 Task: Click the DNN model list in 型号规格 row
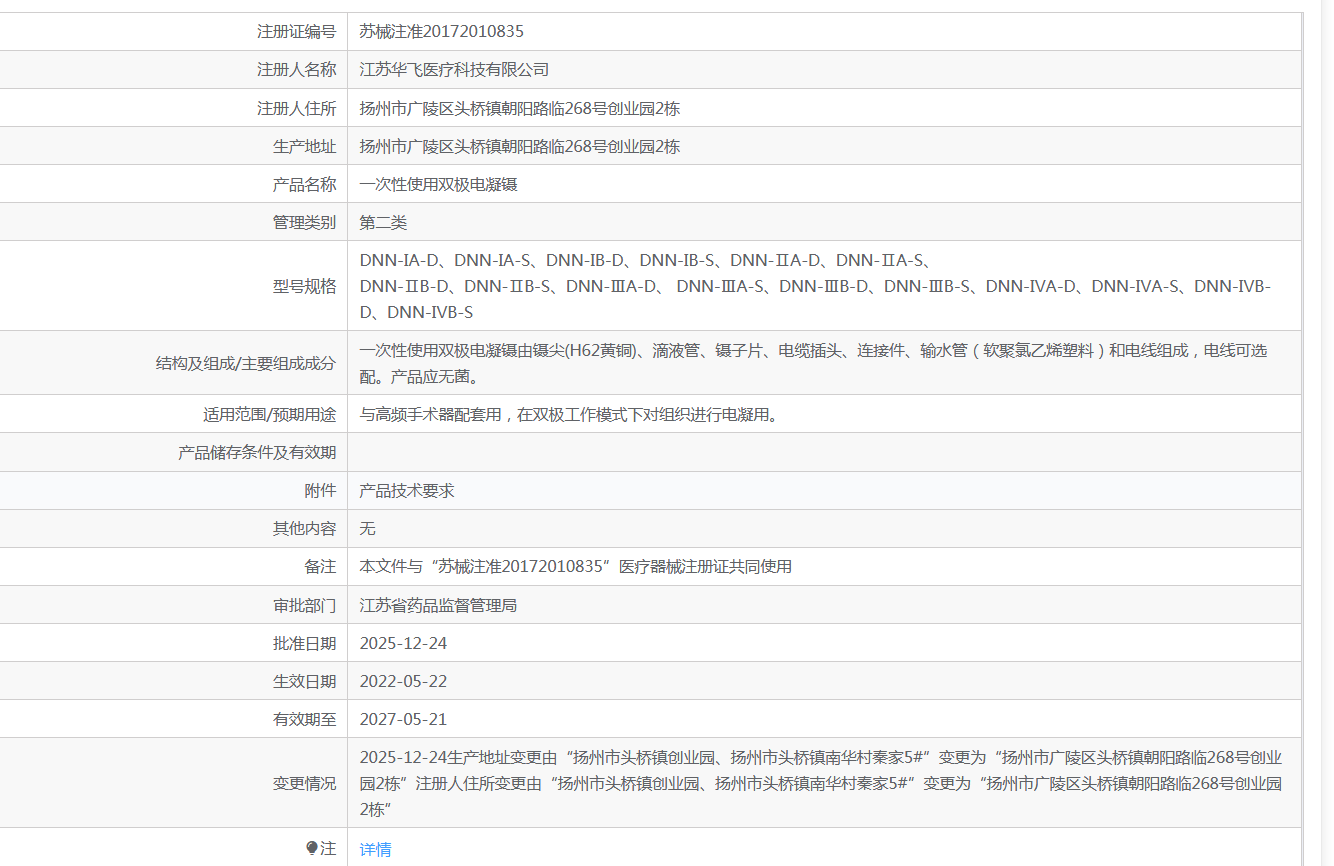click(815, 286)
